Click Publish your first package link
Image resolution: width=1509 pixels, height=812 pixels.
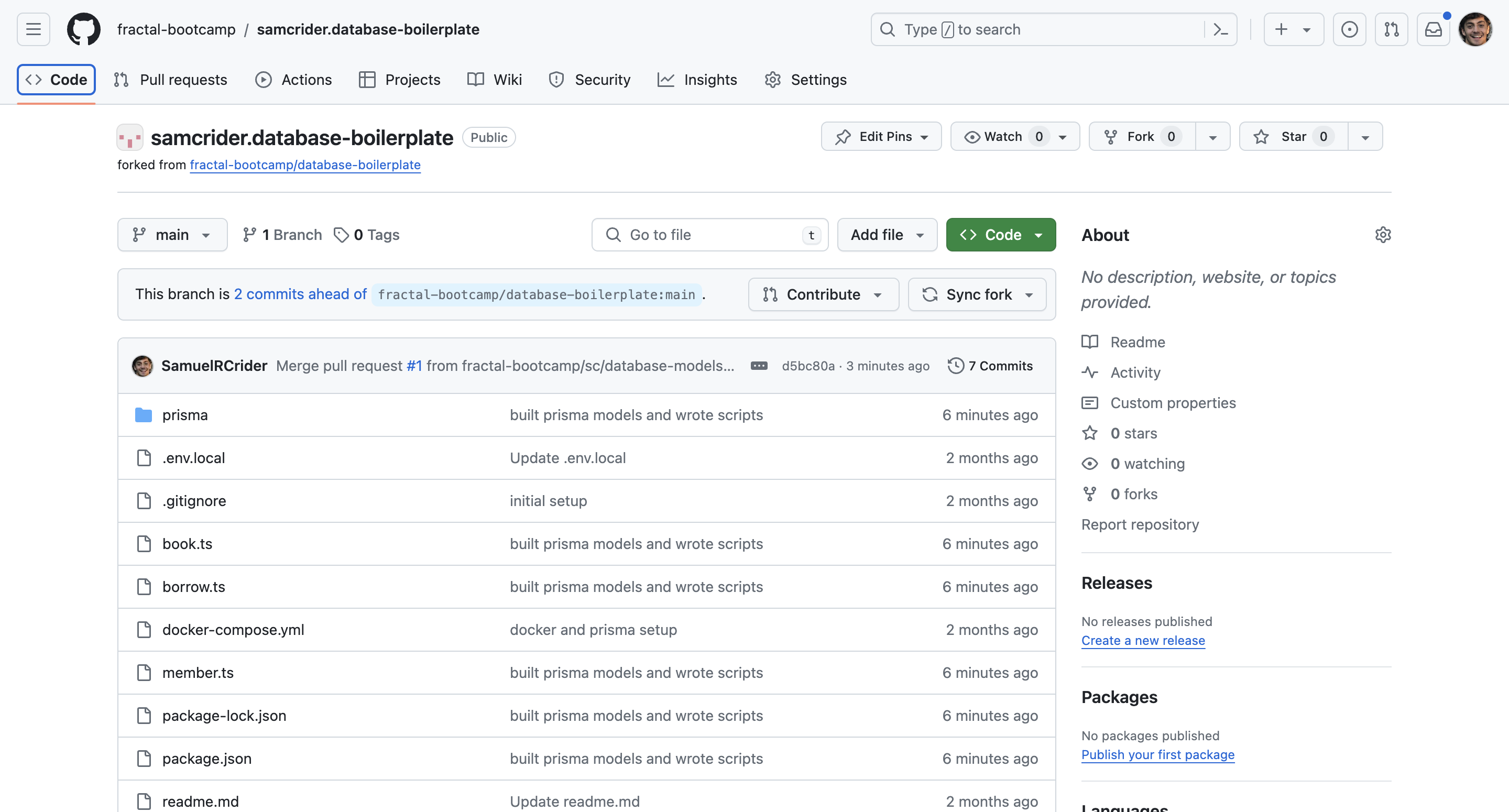tap(1157, 754)
